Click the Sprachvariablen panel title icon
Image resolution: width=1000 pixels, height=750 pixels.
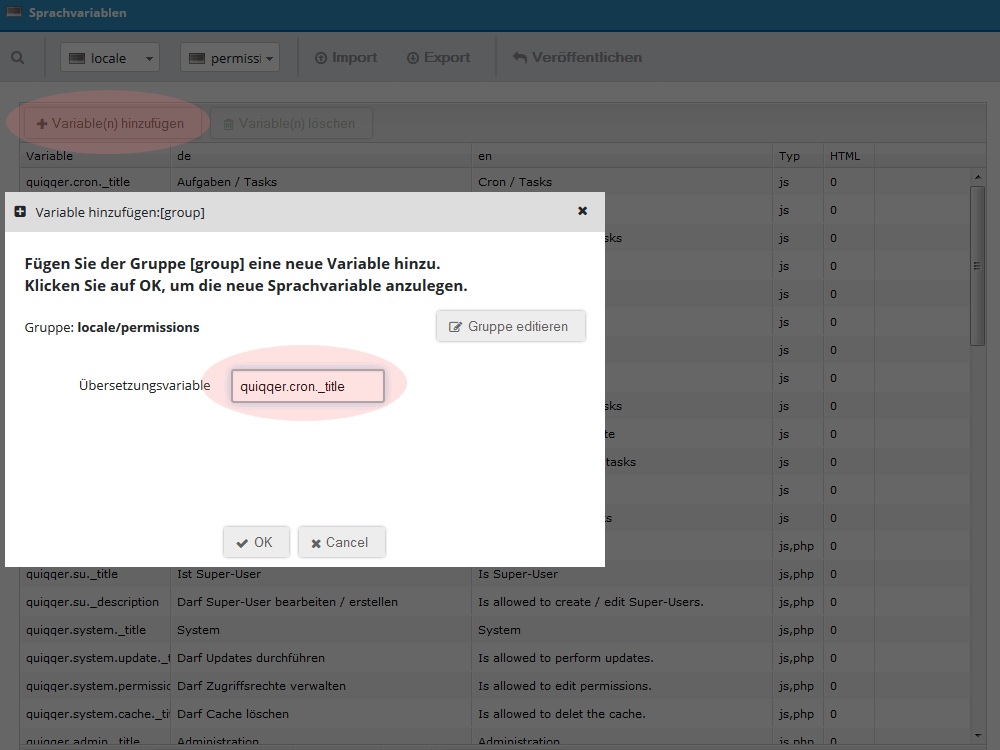point(13,12)
